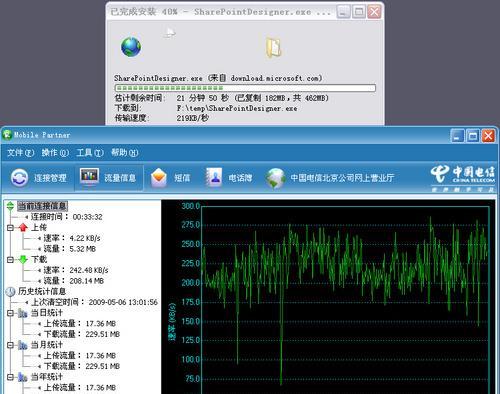Collapse the 当月统计 tree node
This screenshot has height=394, width=500.
[x=10, y=345]
